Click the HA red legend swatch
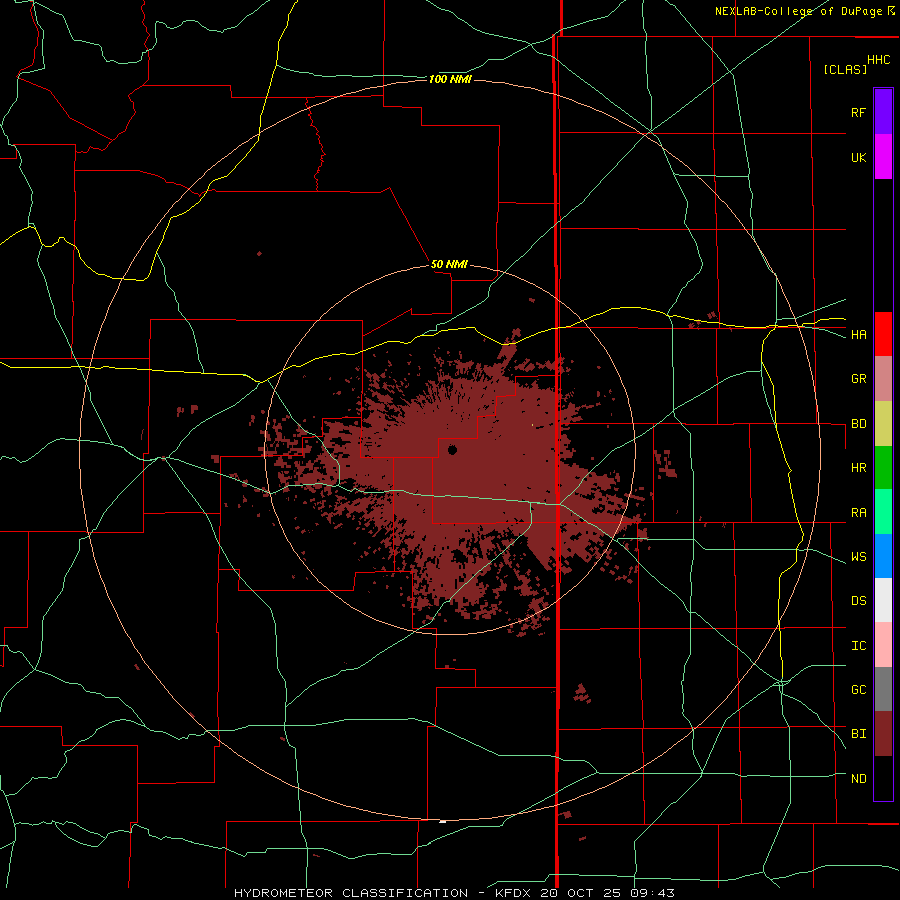Screen dimensions: 900x900 883,334
